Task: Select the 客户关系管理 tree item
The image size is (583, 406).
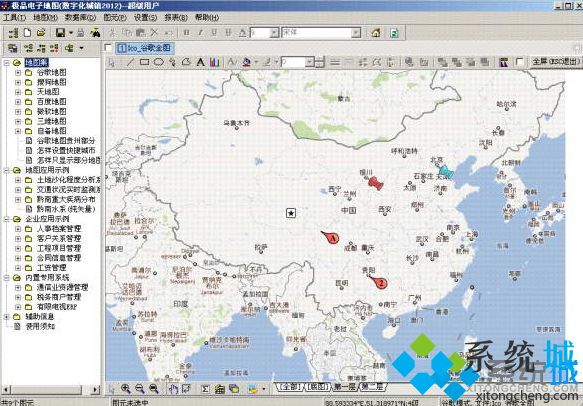Action: pyautogui.click(x=59, y=238)
